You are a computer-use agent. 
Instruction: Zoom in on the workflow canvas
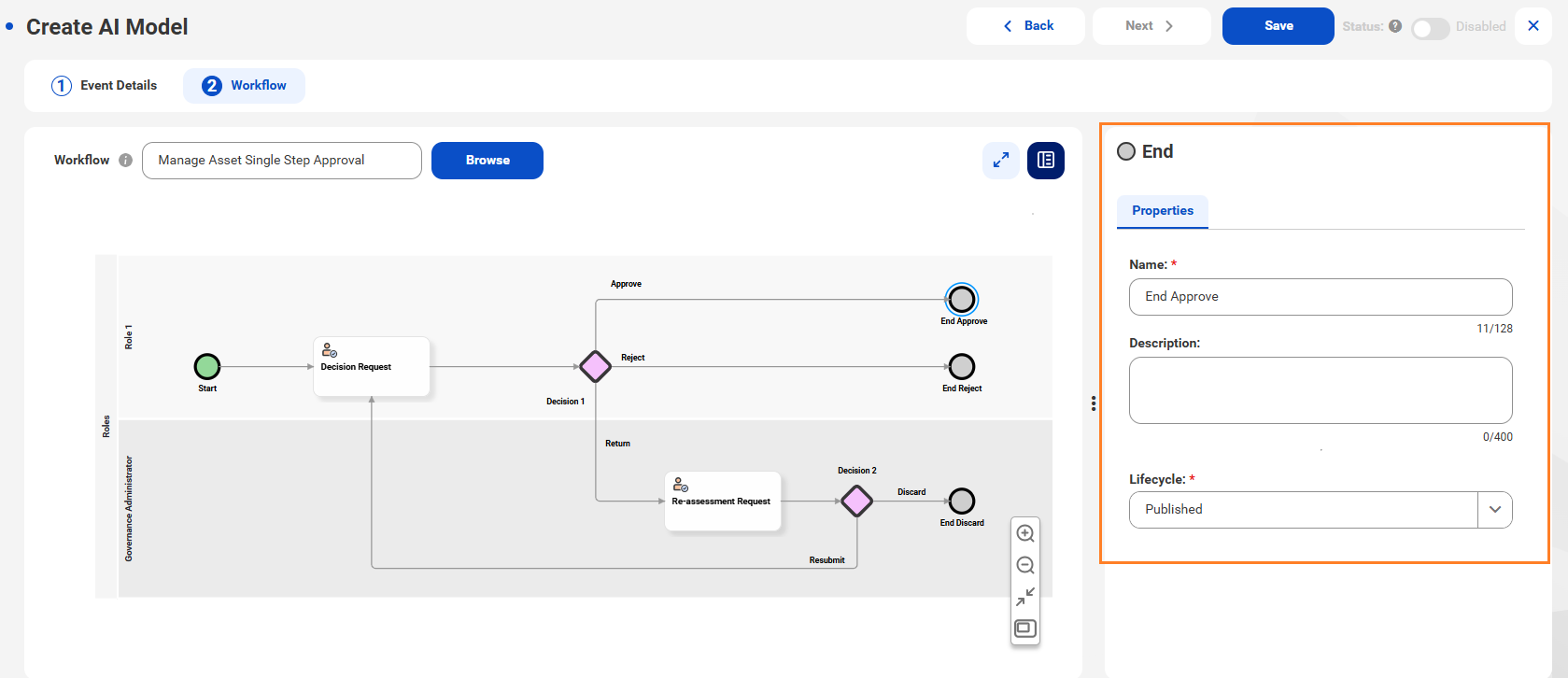pos(1025,533)
